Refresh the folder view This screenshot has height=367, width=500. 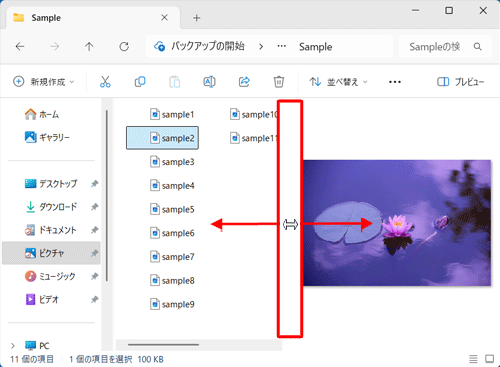[x=124, y=47]
